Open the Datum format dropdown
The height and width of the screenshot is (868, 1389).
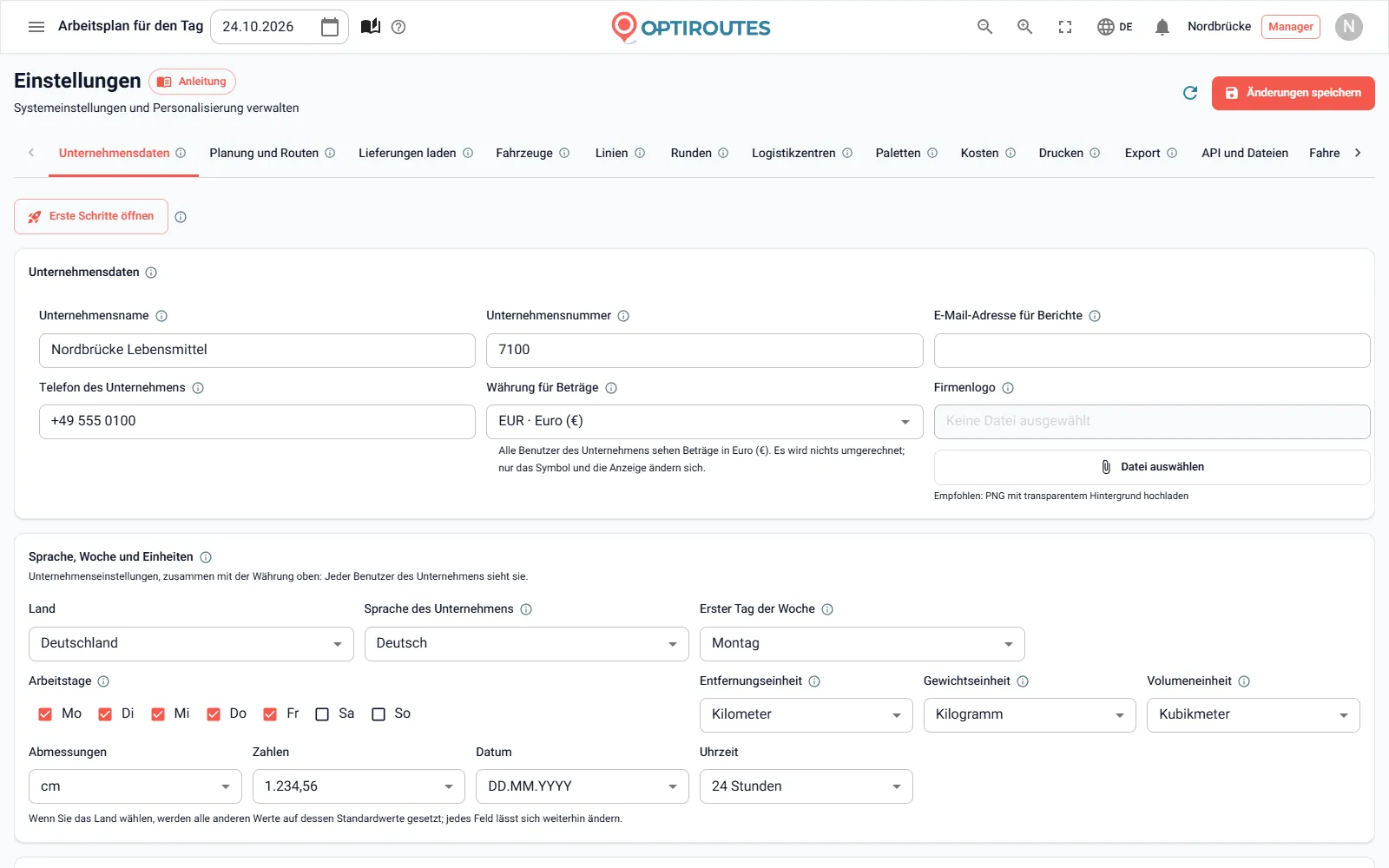point(583,786)
